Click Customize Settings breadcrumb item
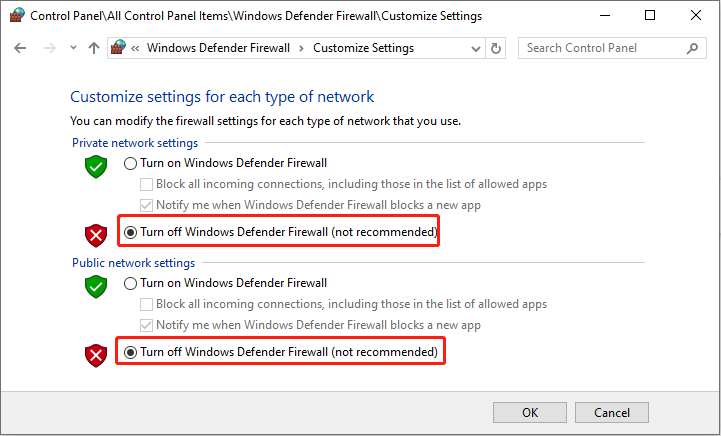The height and width of the screenshot is (436, 721). pos(363,48)
